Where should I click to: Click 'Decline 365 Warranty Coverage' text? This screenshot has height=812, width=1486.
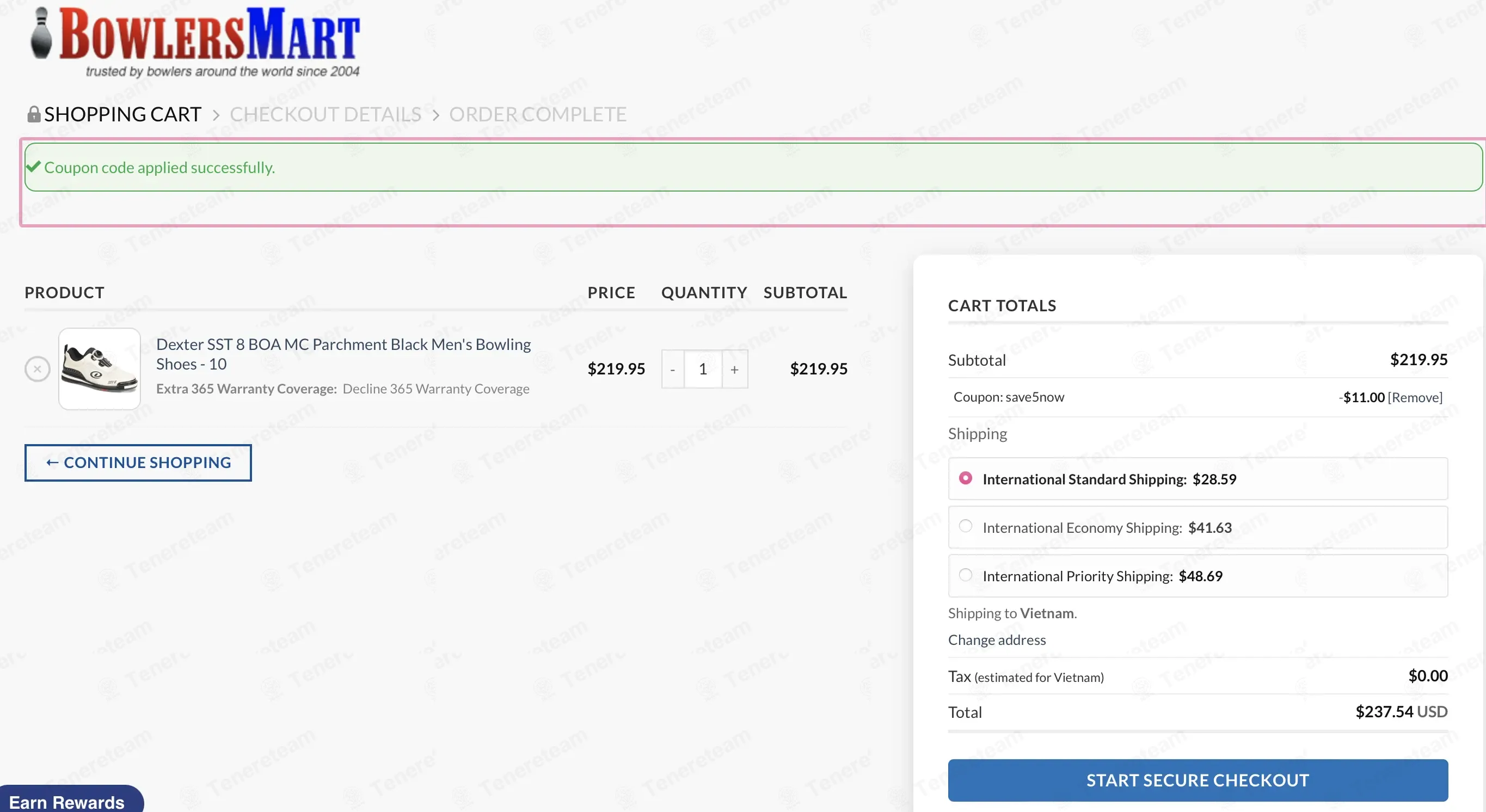point(435,389)
